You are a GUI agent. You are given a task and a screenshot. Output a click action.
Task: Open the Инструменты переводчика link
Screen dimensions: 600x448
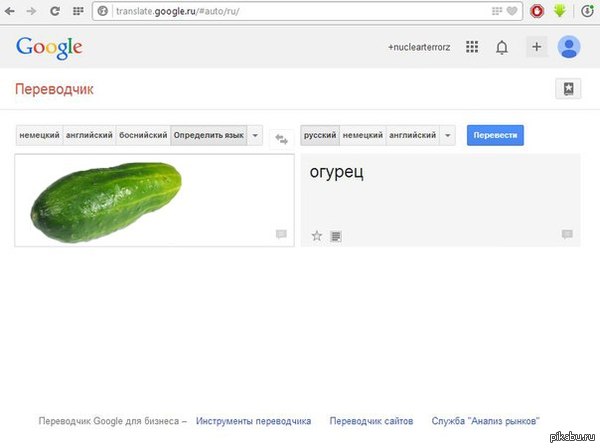tap(253, 421)
